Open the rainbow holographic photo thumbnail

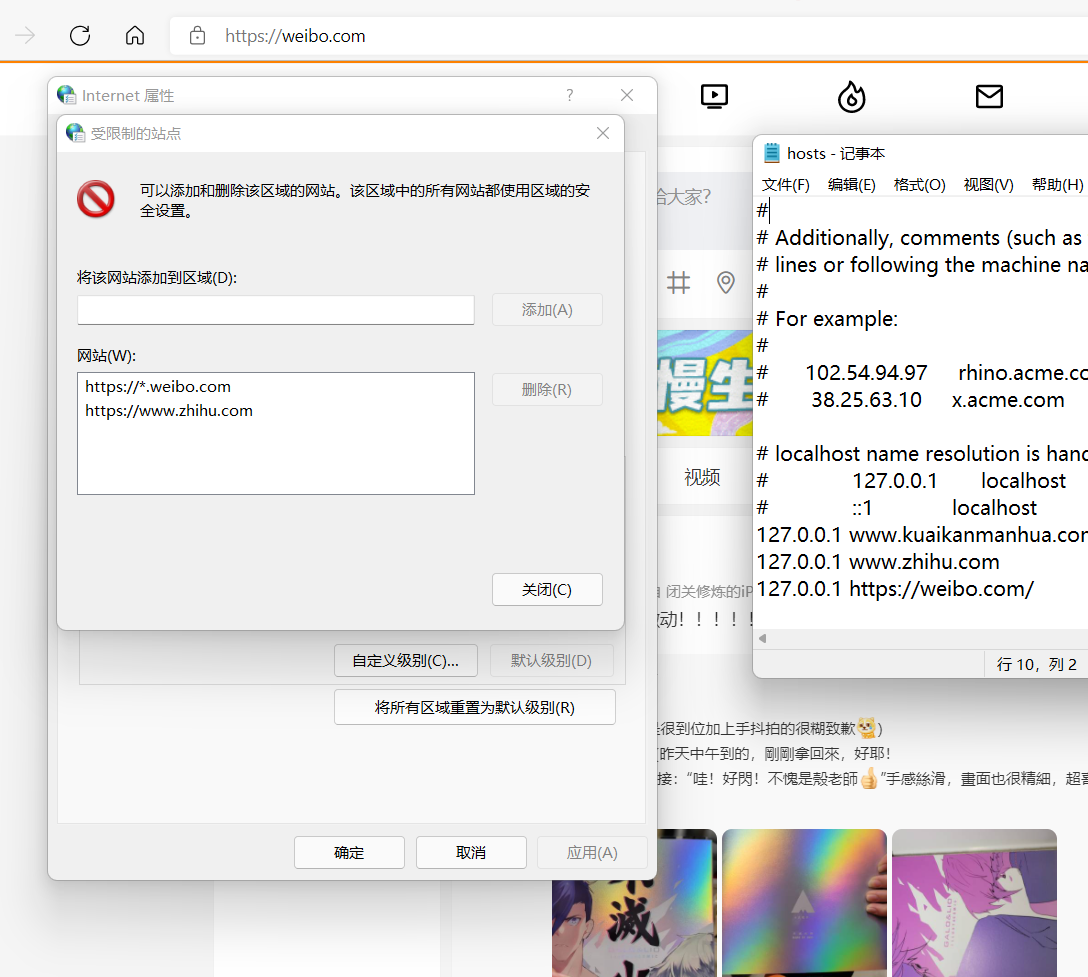coord(804,903)
